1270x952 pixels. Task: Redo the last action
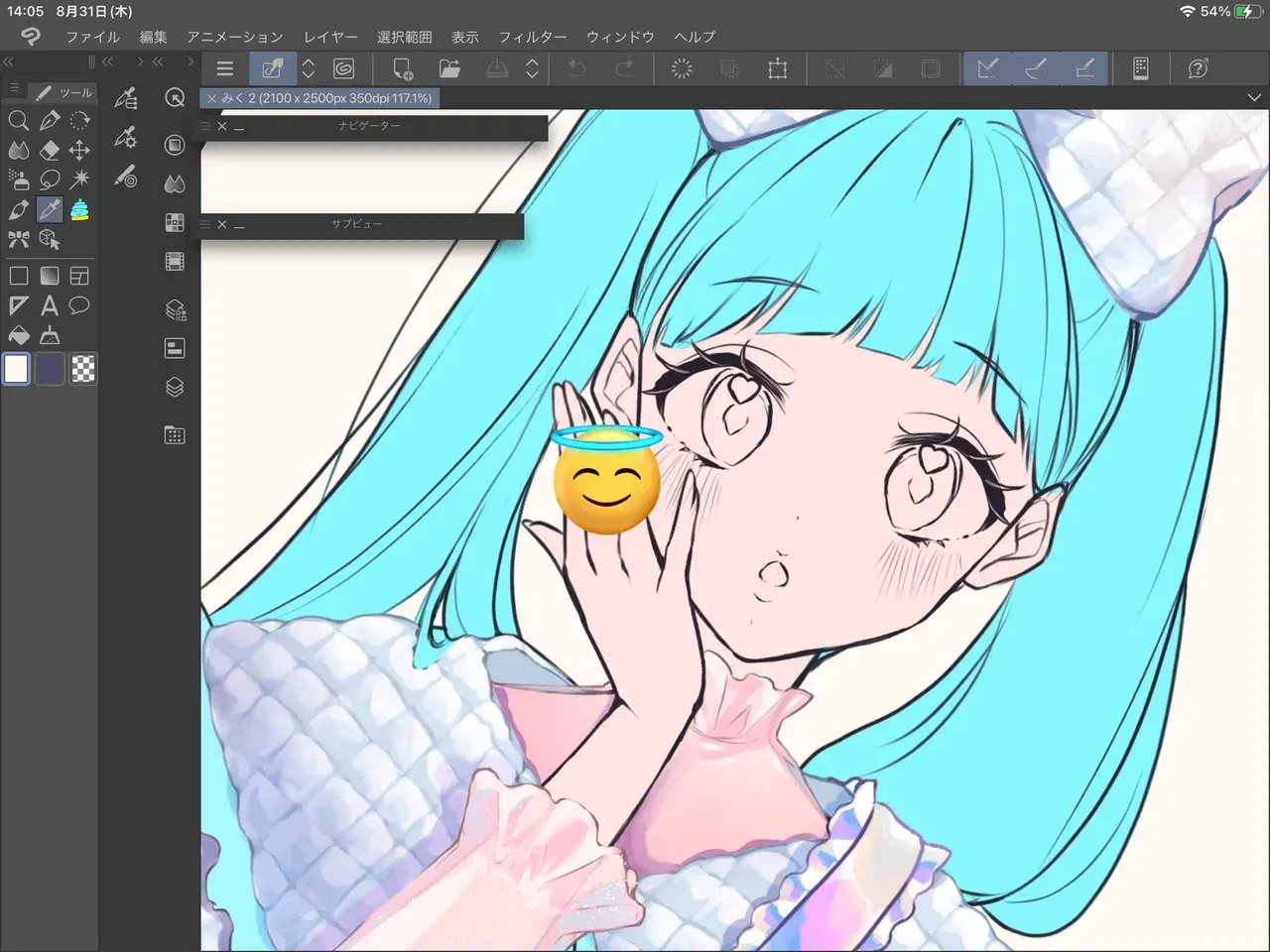click(x=624, y=68)
